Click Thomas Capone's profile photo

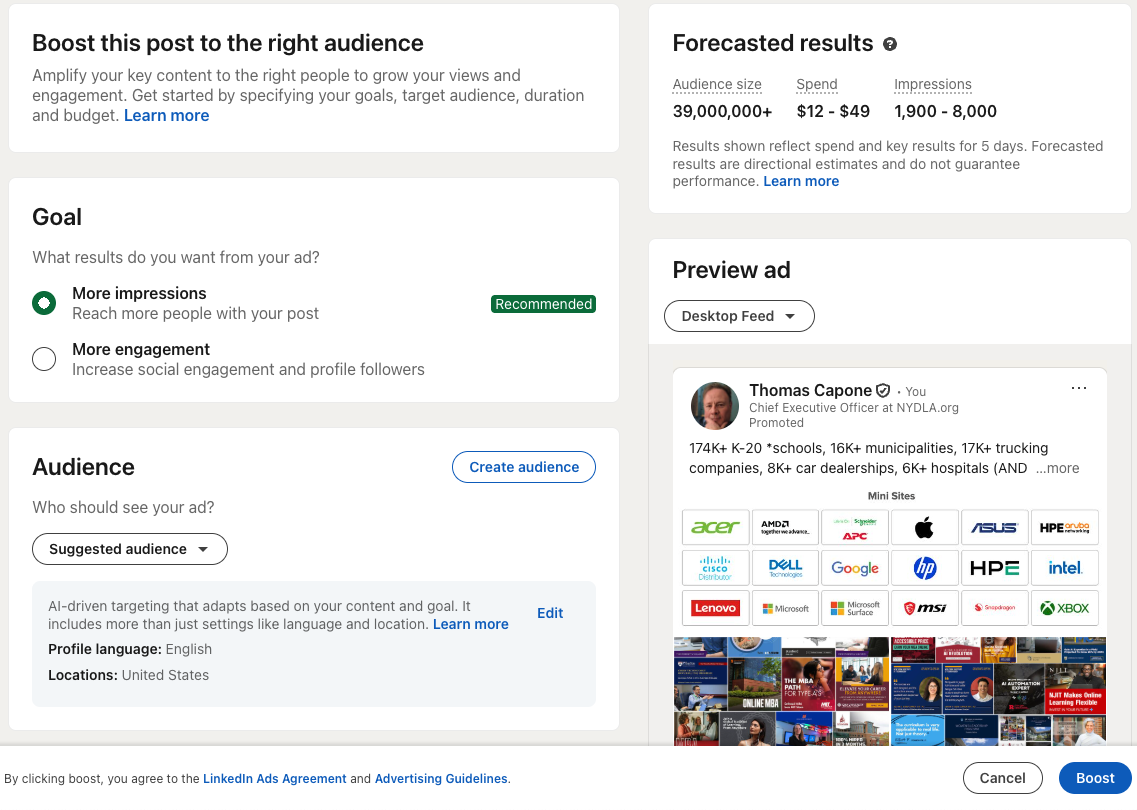(714, 406)
